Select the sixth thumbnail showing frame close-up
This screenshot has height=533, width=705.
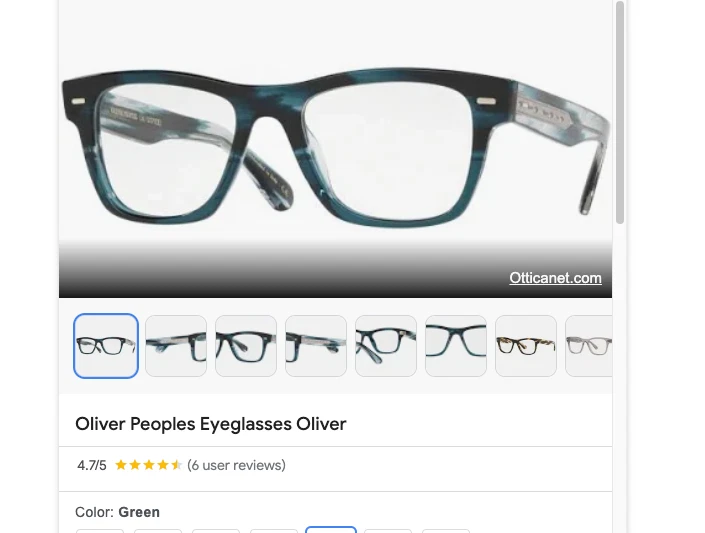pyautogui.click(x=456, y=346)
